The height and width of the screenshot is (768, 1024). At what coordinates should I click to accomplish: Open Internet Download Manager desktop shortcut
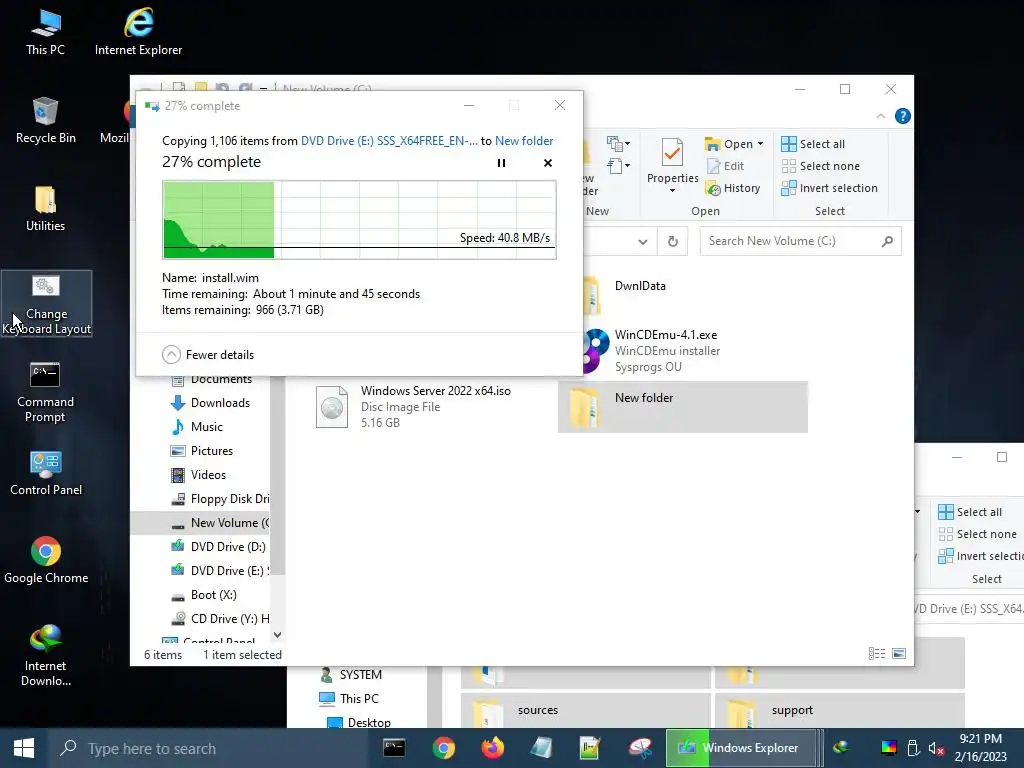46,656
